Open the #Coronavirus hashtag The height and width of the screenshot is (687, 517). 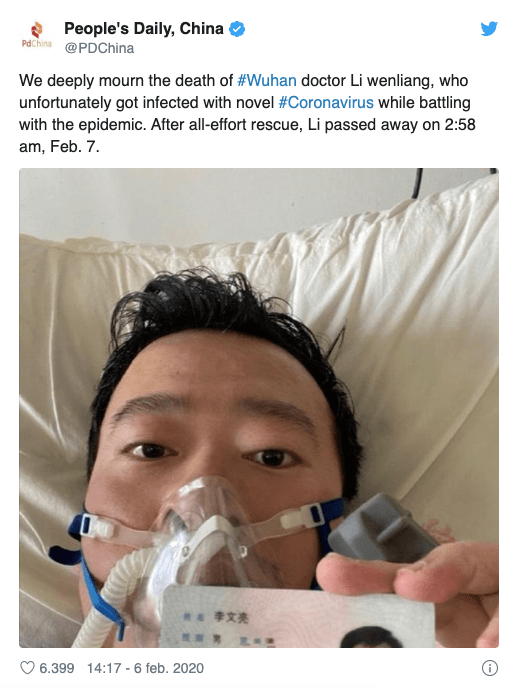pyautogui.click(x=326, y=103)
